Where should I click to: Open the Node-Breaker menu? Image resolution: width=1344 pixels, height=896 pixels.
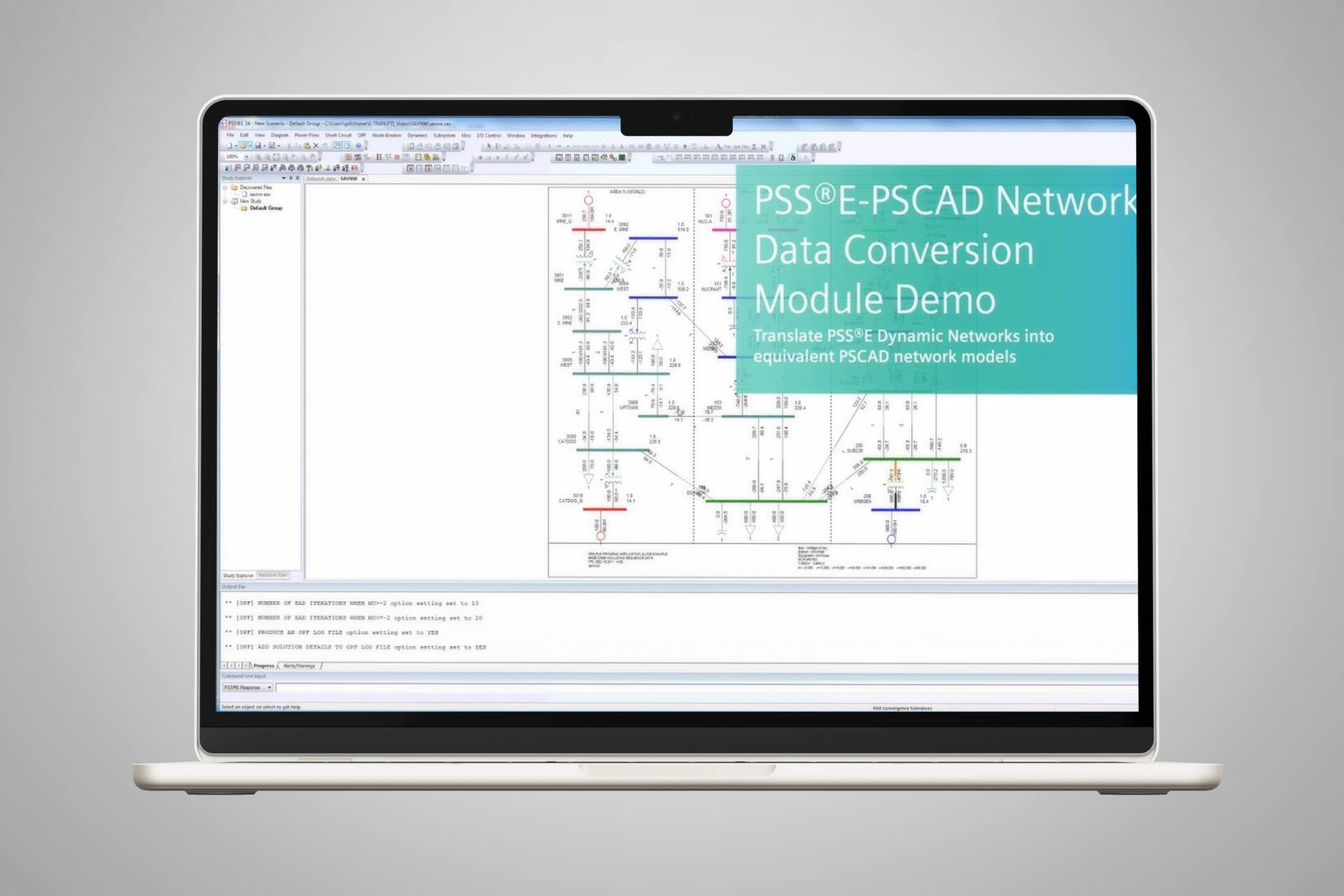click(386, 135)
